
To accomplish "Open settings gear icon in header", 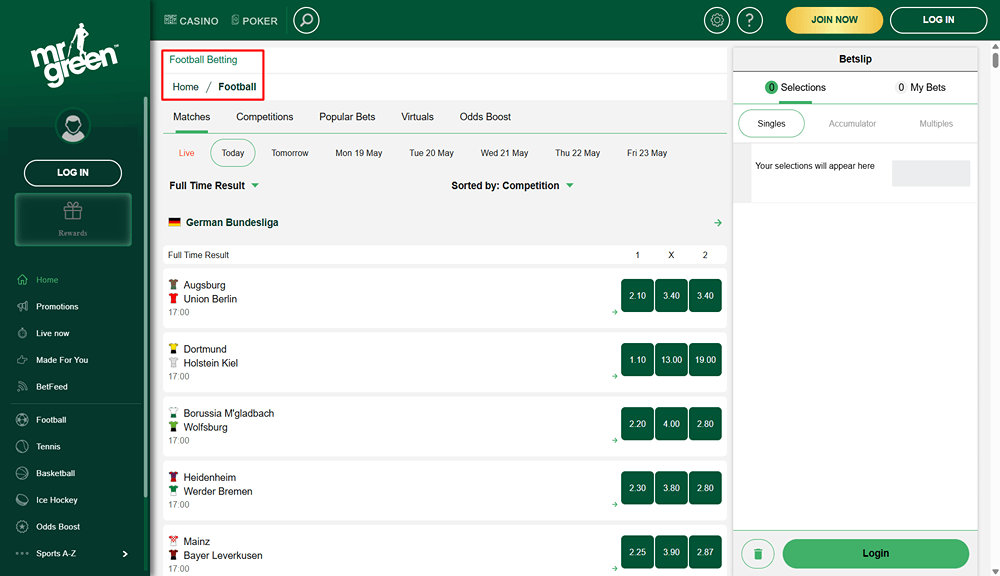I will (x=717, y=20).
